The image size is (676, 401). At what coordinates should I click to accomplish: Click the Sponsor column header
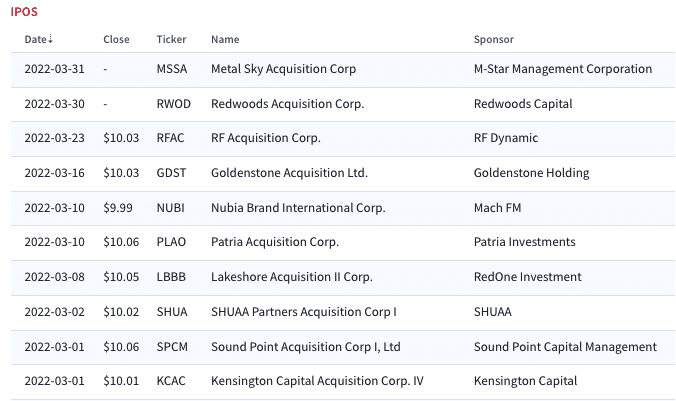tap(494, 39)
